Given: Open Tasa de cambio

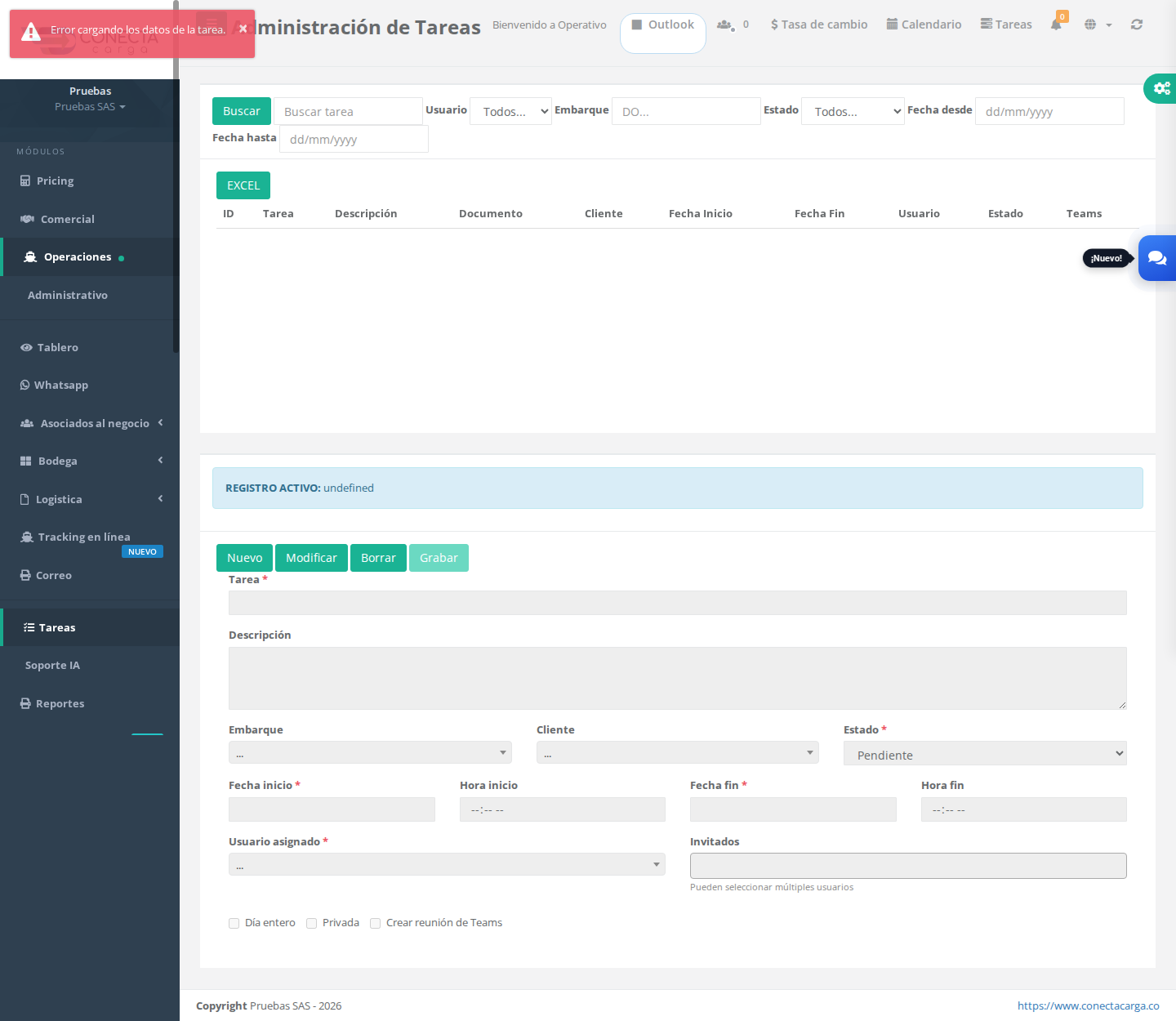Looking at the screenshot, I should 819,25.
